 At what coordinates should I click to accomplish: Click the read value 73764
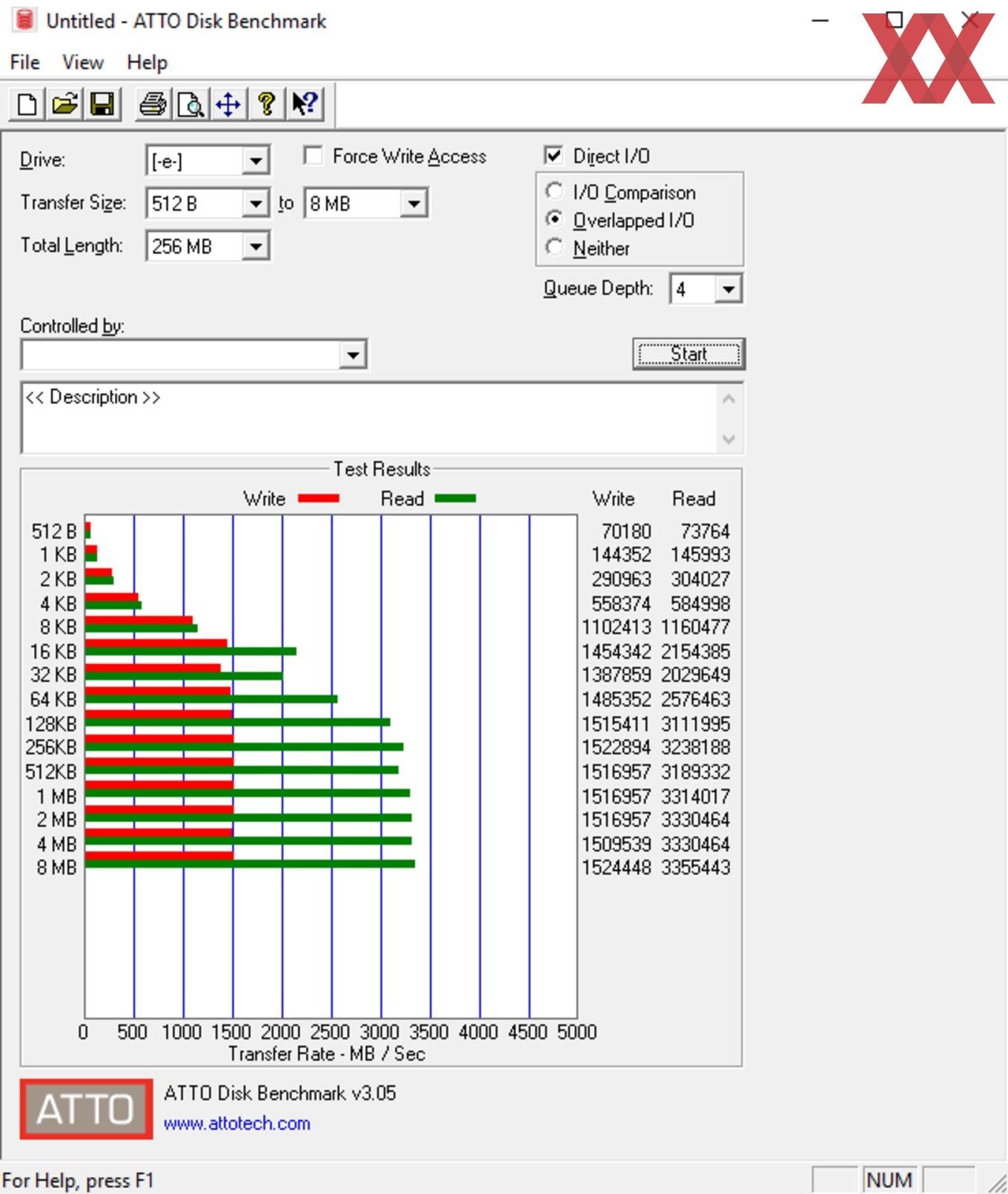coord(705,531)
